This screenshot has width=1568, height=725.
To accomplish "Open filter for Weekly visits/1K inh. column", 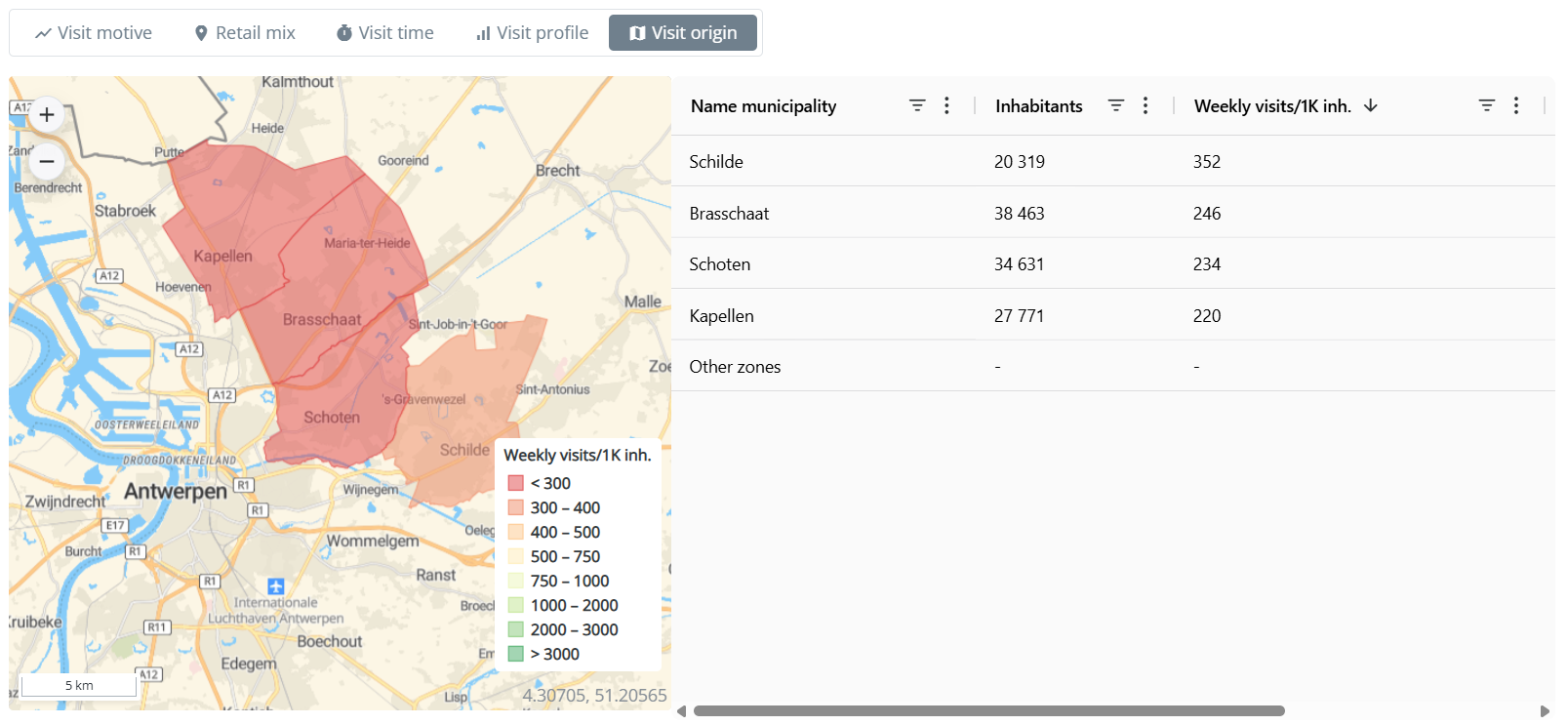I will (1486, 105).
